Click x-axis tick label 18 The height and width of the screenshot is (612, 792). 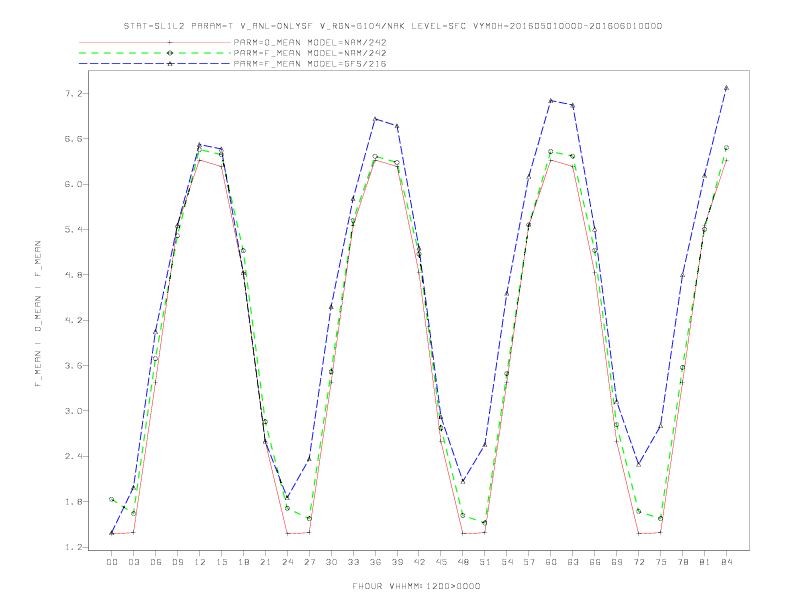(243, 562)
